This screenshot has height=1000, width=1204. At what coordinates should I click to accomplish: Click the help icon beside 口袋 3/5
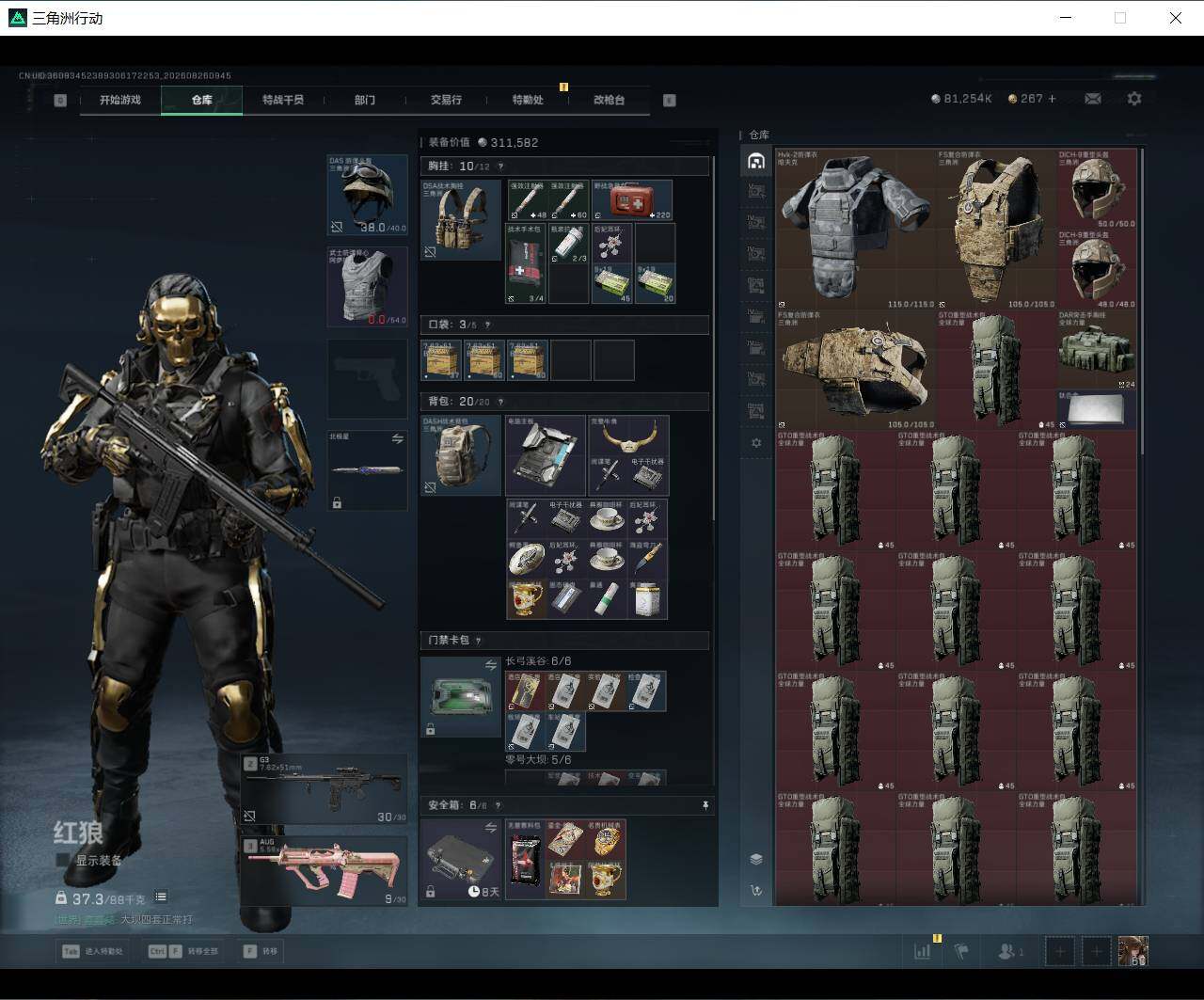tap(487, 325)
